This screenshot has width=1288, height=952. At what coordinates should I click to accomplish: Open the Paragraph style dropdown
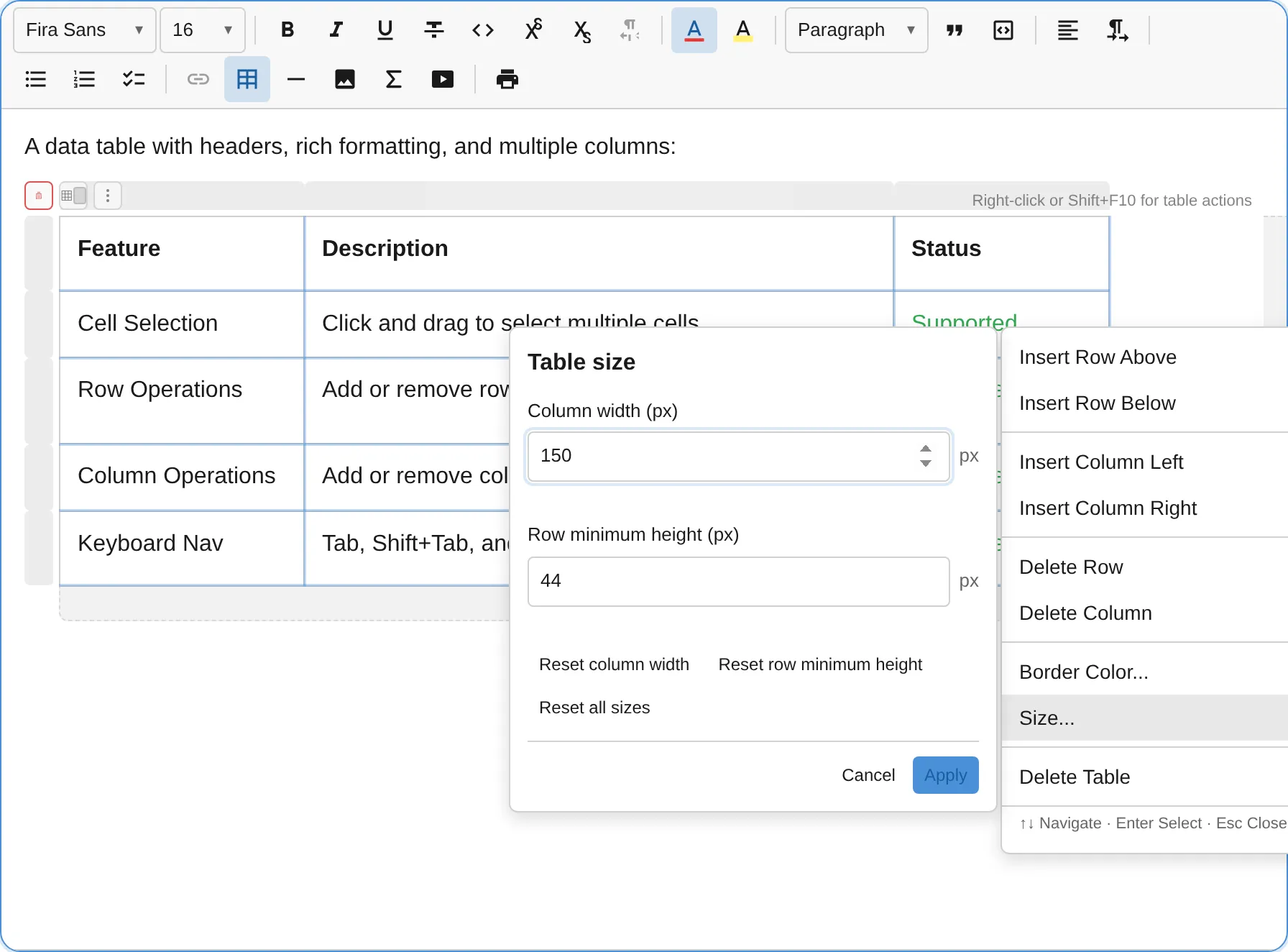[857, 30]
